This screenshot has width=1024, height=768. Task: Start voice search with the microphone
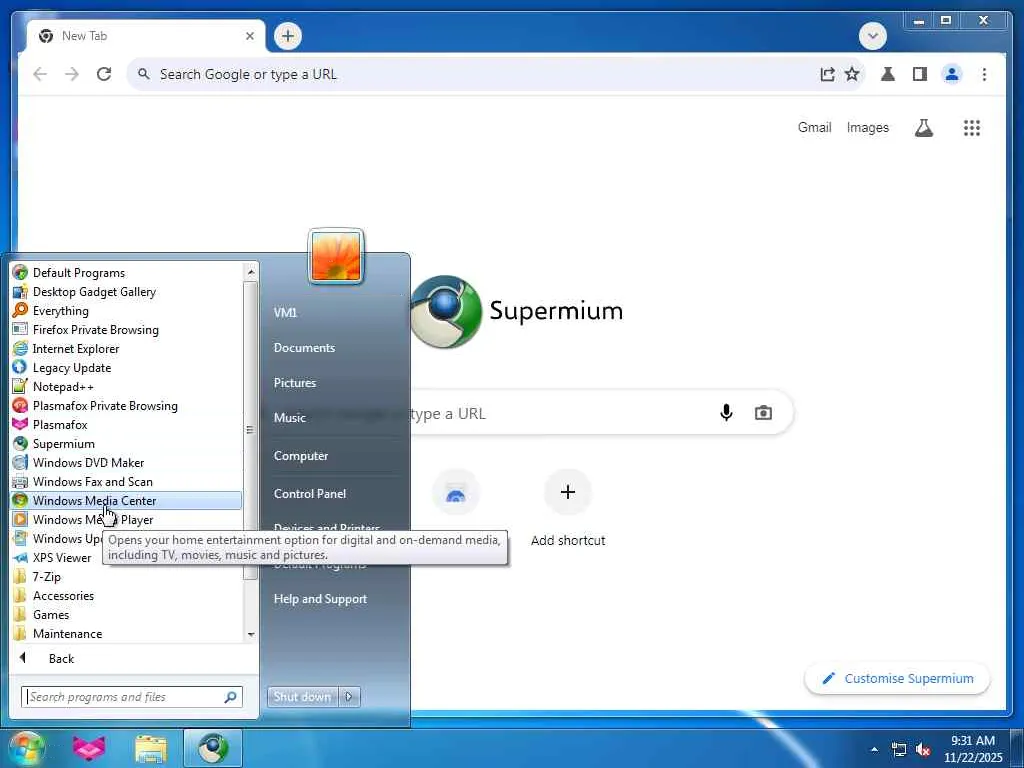click(x=726, y=413)
